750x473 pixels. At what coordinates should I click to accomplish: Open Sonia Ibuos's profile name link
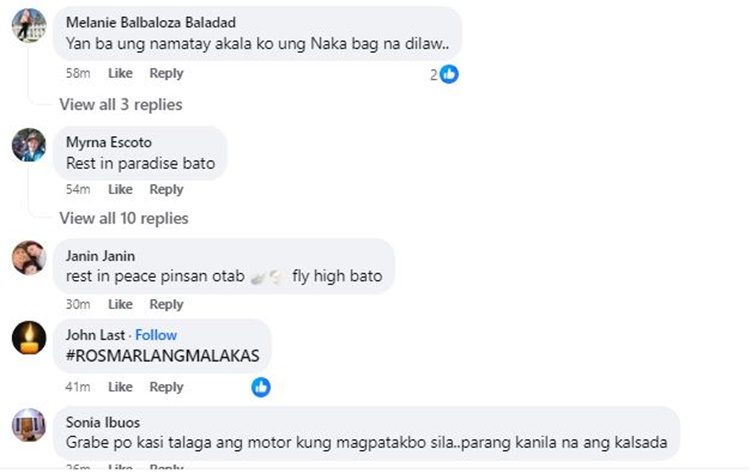pos(103,422)
